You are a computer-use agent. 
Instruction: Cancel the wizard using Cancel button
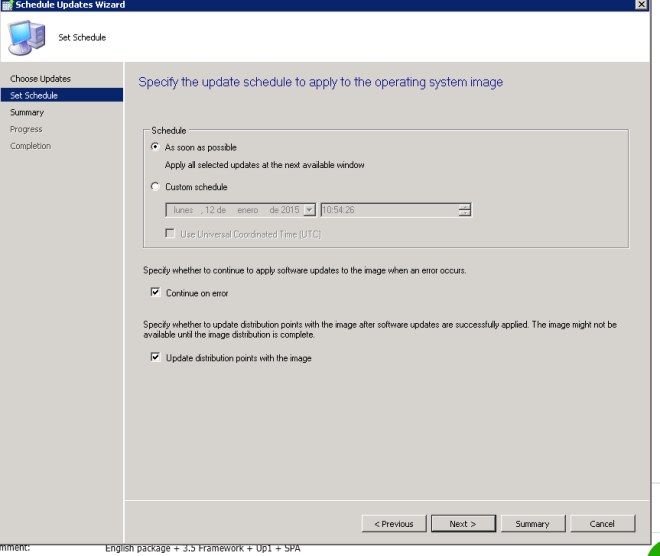(x=602, y=524)
